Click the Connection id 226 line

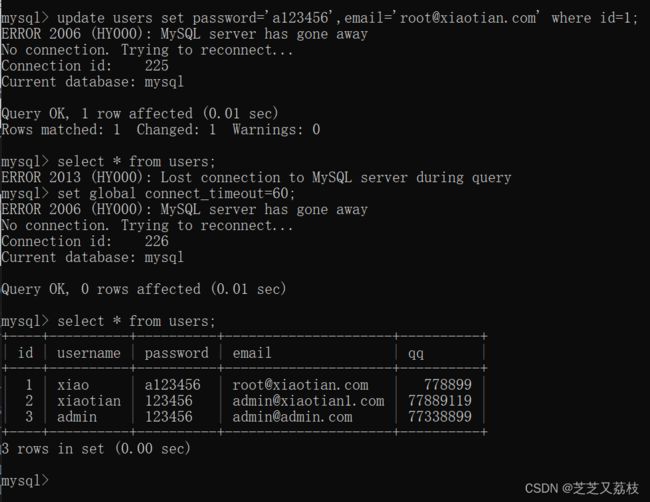pos(85,241)
